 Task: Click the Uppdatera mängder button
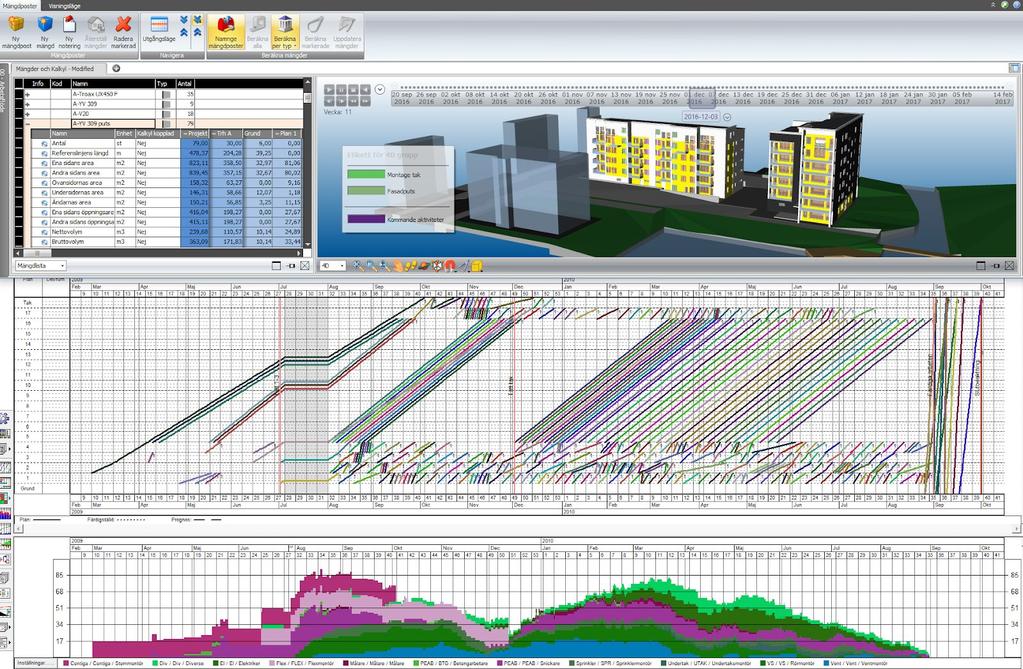(346, 33)
